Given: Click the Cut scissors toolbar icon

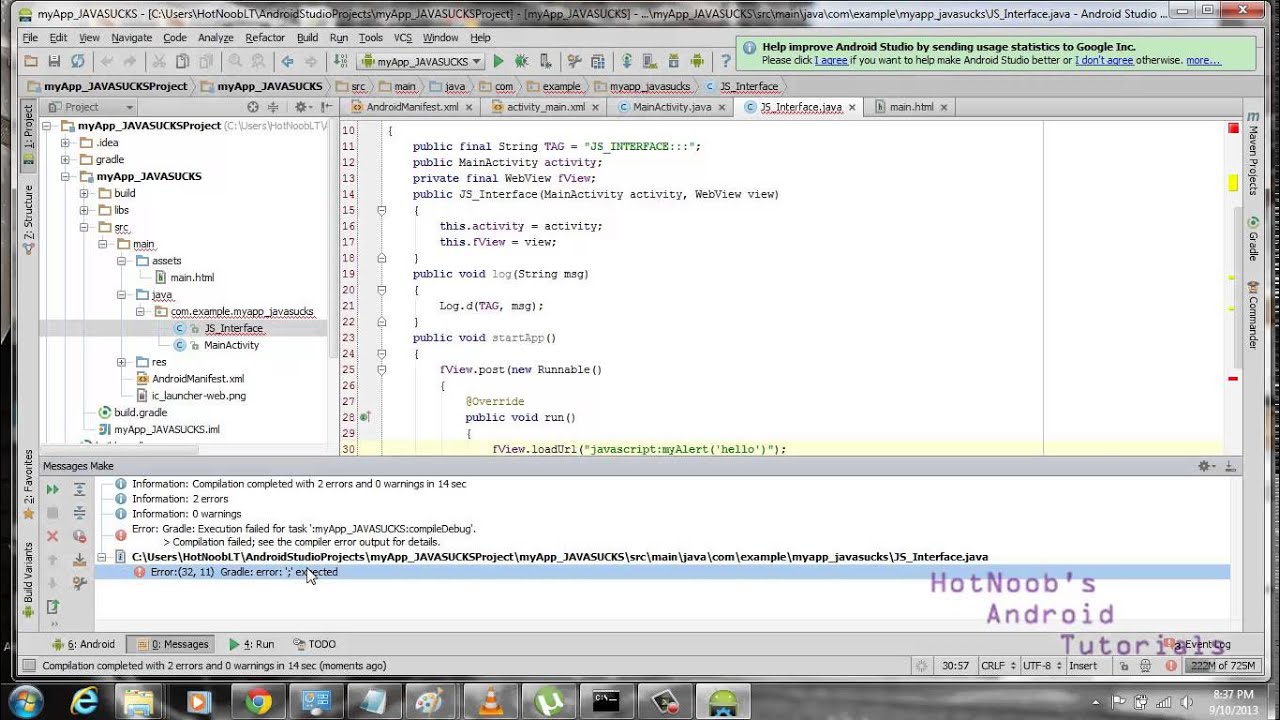Looking at the screenshot, I should click(x=157, y=62).
